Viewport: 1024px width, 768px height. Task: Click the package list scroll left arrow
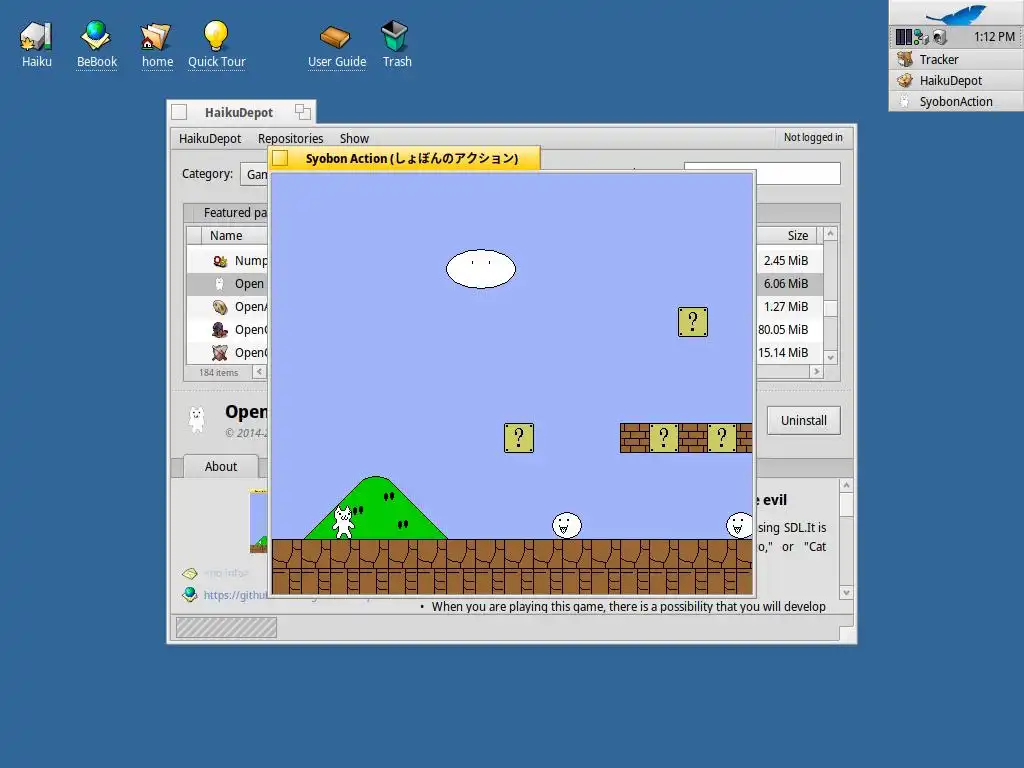pos(259,372)
